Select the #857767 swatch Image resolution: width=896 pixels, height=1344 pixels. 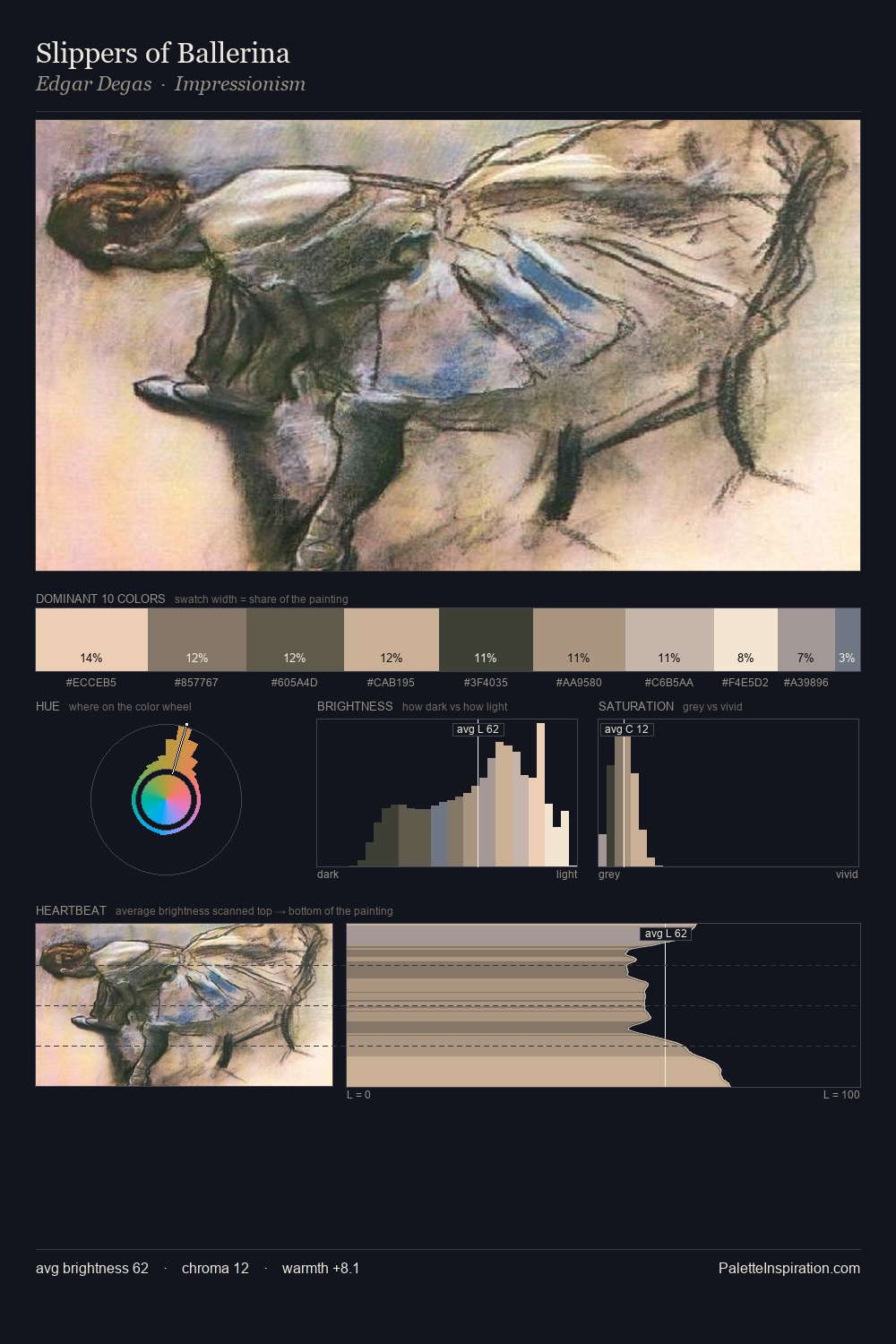point(197,640)
